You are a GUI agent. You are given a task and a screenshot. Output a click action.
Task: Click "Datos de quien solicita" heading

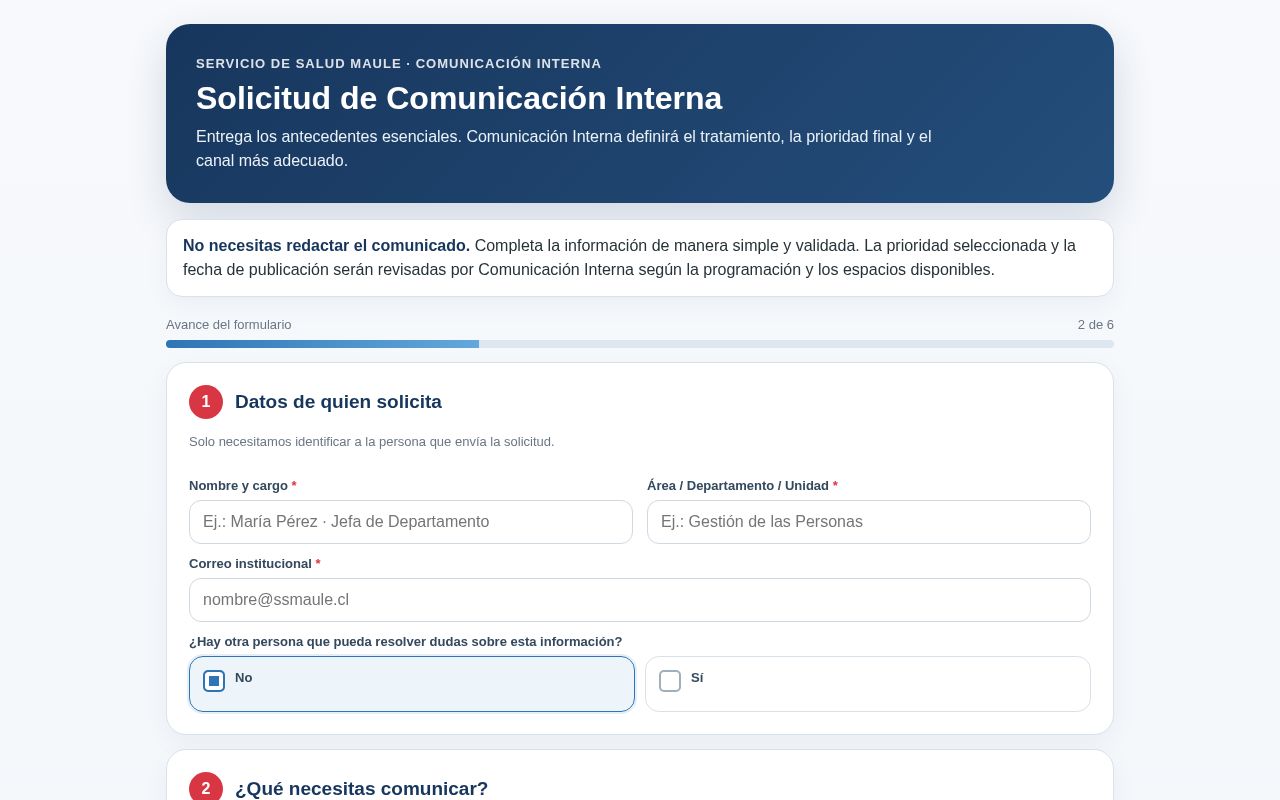pos(338,402)
